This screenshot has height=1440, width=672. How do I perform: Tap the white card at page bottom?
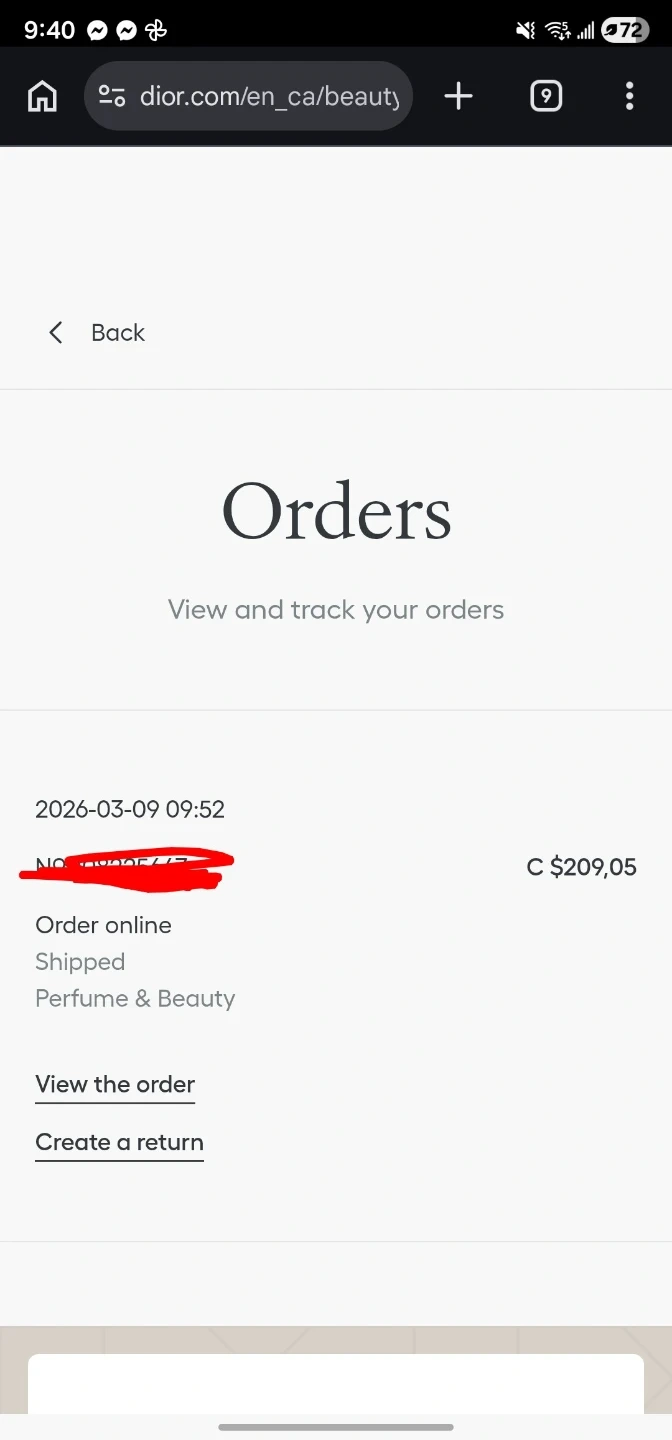[x=336, y=1384]
